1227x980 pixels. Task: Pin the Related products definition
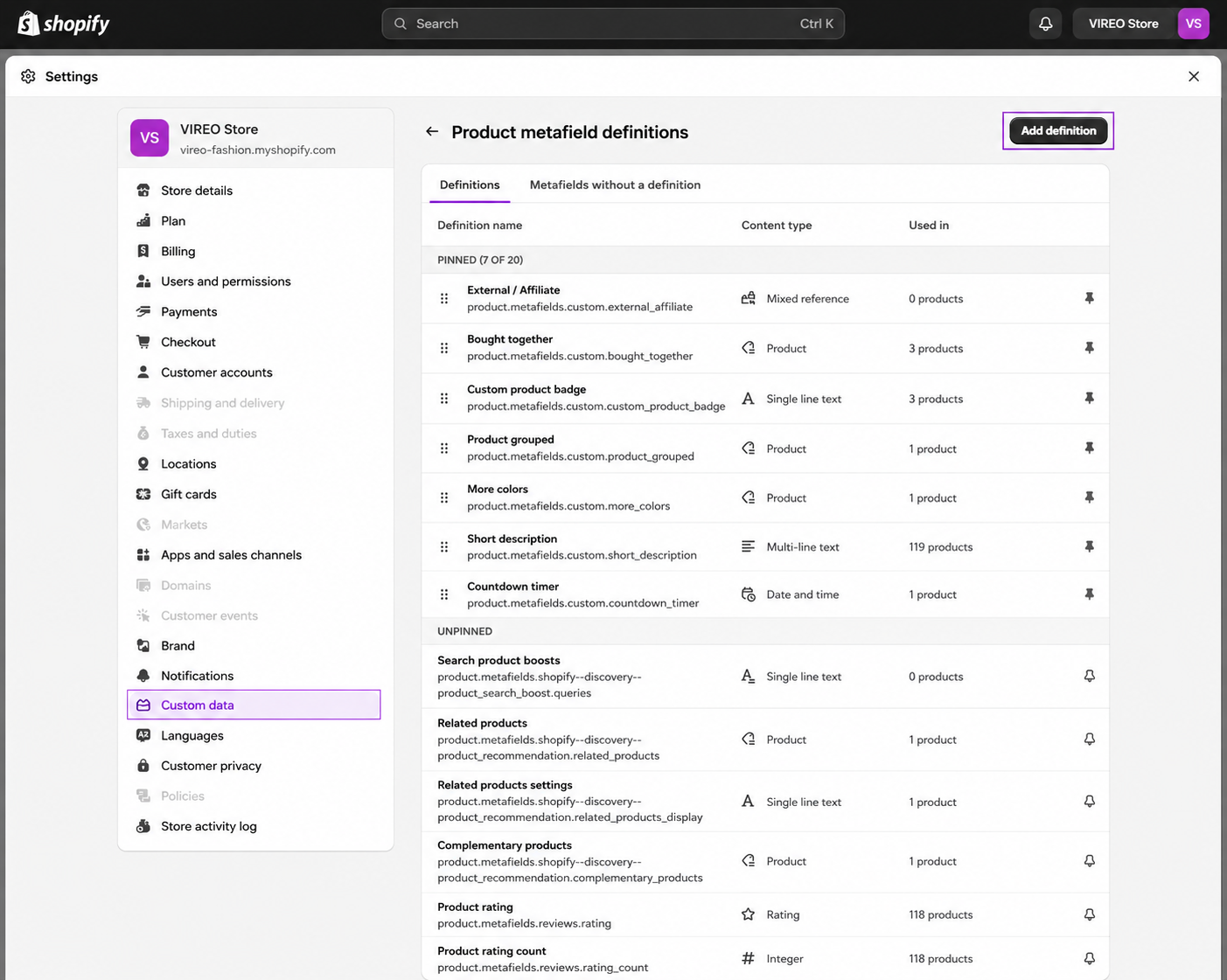point(1089,740)
